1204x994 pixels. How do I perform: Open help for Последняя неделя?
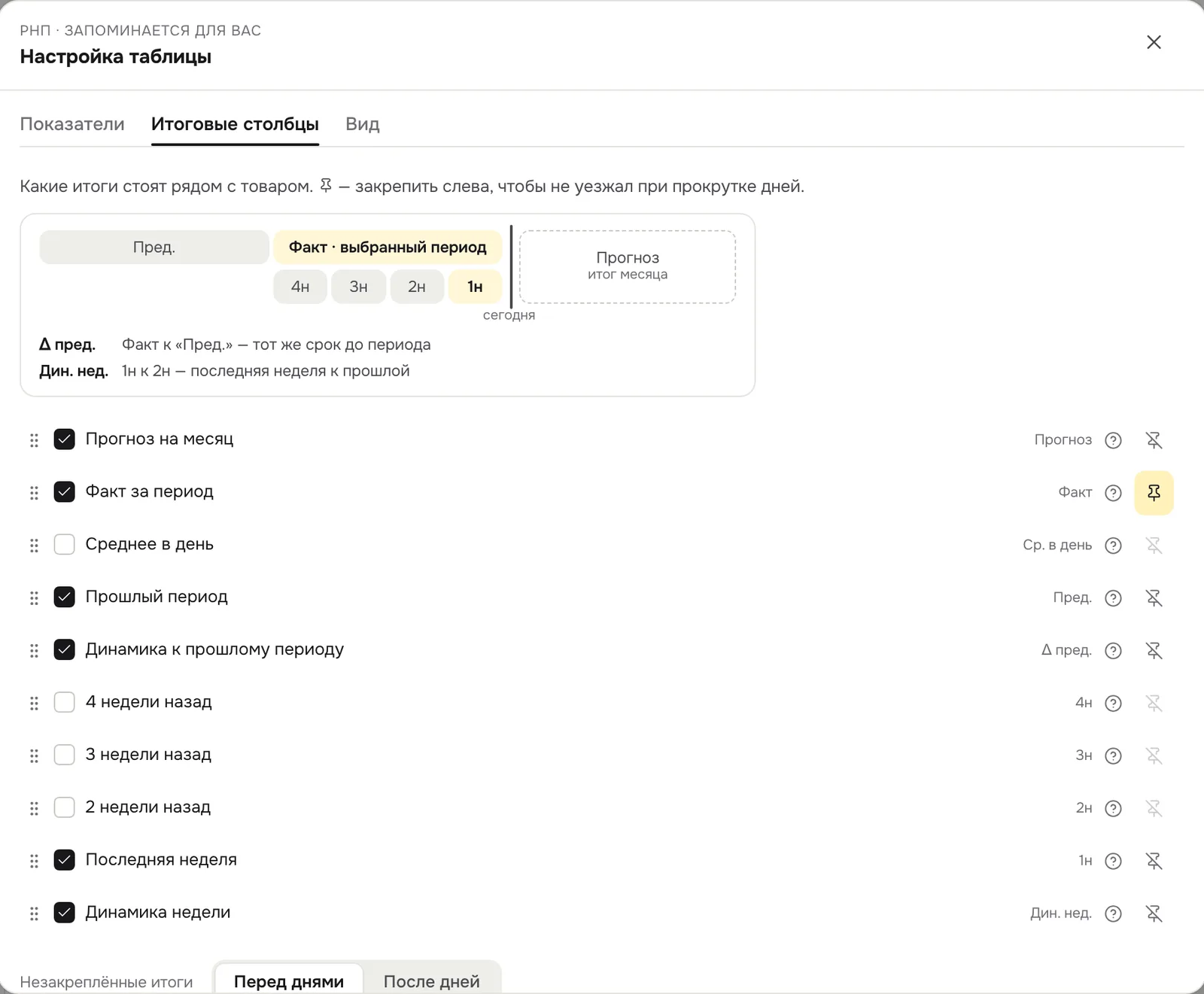(1113, 861)
